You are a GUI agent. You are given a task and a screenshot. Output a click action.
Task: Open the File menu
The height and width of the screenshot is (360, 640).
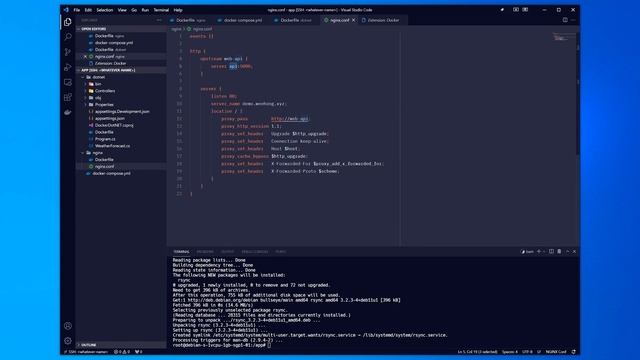77,10
